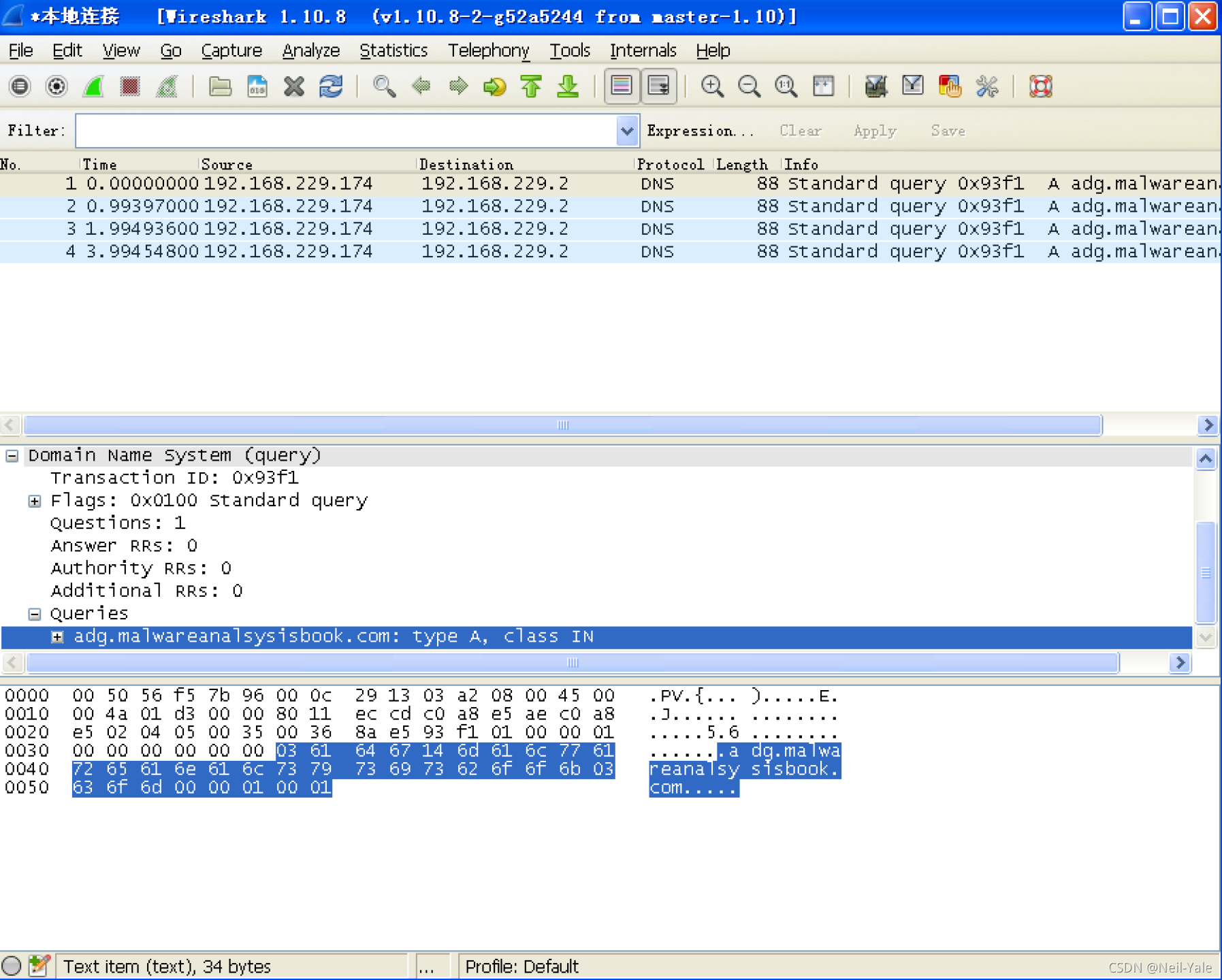Open the Telephony menu
Viewport: 1222px width, 980px height.
(488, 50)
